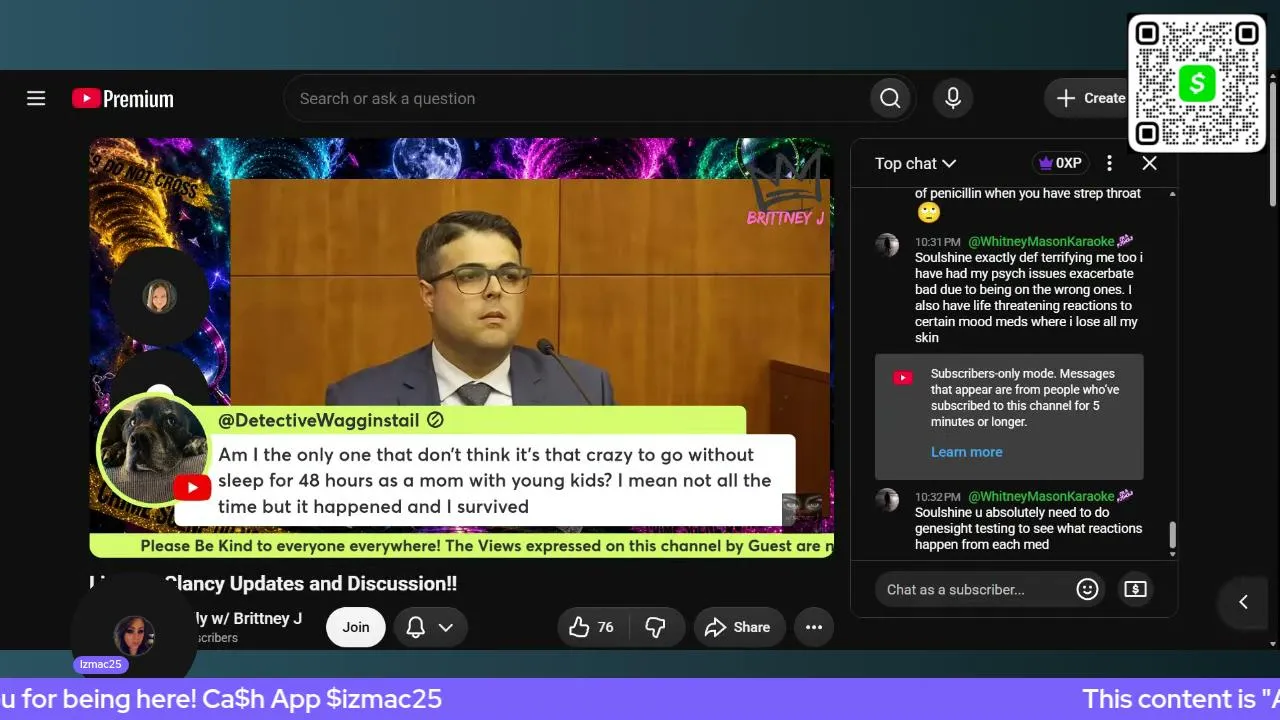Like the video with 76 likes
The height and width of the screenshot is (720, 1280).
click(x=591, y=627)
